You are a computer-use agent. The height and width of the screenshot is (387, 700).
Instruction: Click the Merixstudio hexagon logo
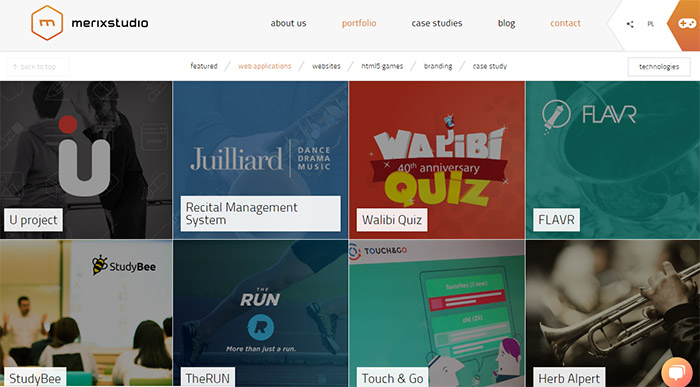(x=47, y=23)
